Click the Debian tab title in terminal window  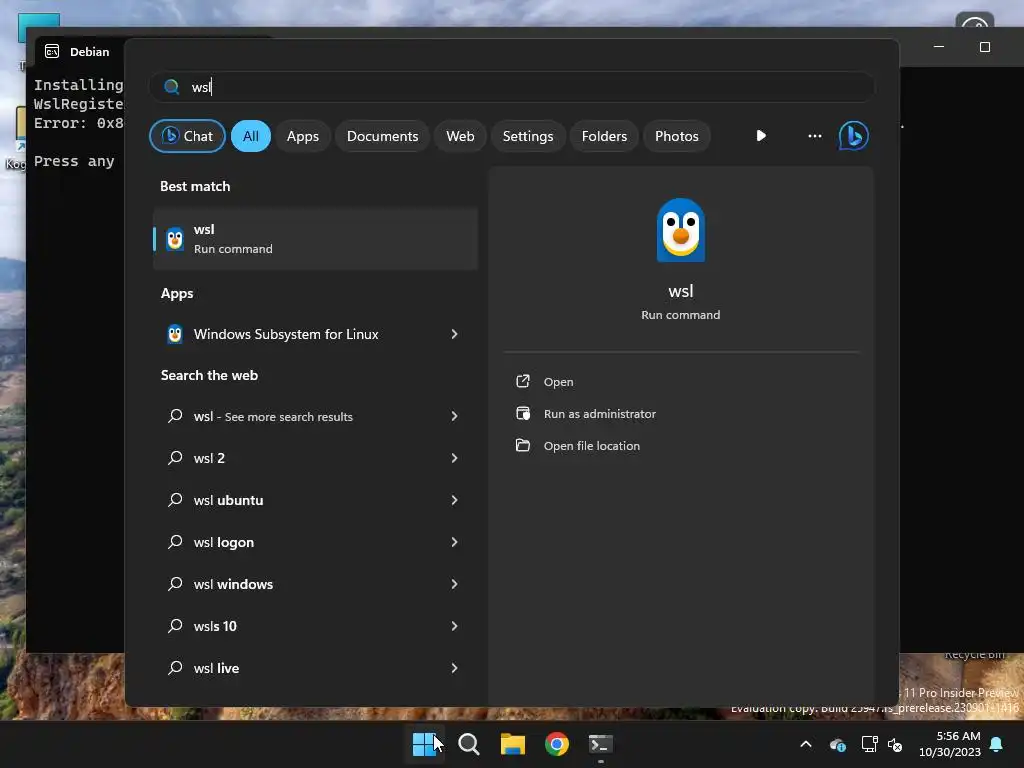click(x=89, y=52)
